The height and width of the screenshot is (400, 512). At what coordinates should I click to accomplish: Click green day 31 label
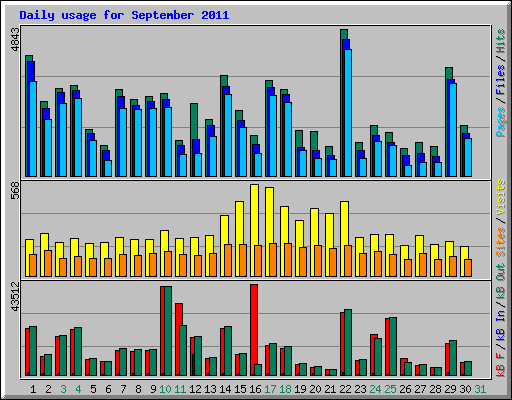[480, 389]
